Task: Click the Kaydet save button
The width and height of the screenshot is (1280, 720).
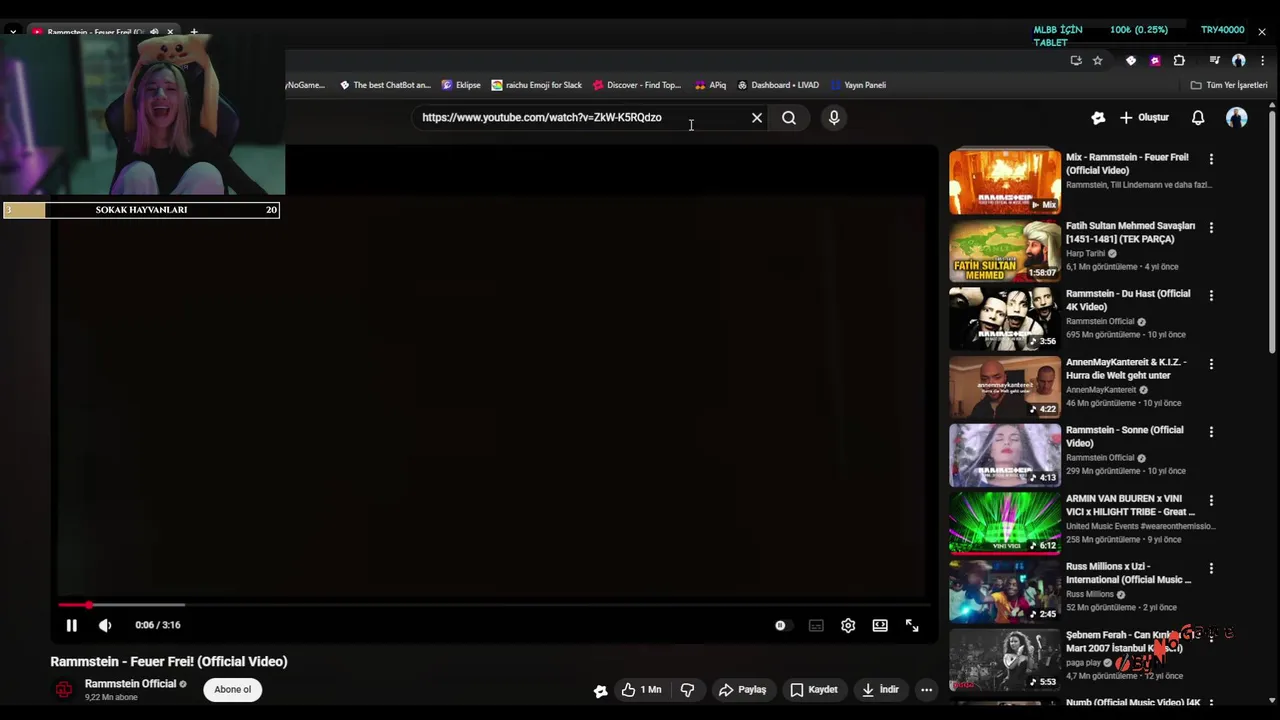Action: point(813,689)
